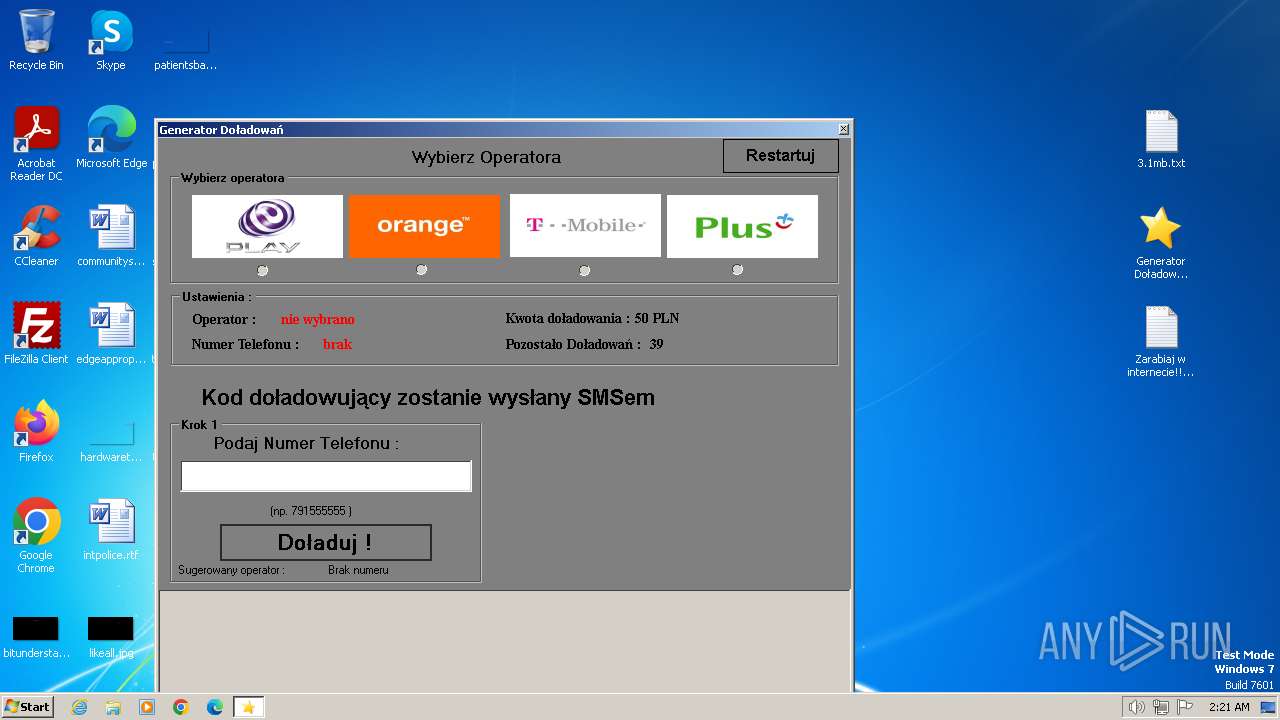Open Google Chrome desktop shortcut
Viewport: 1280px width, 720px height.
point(36,536)
